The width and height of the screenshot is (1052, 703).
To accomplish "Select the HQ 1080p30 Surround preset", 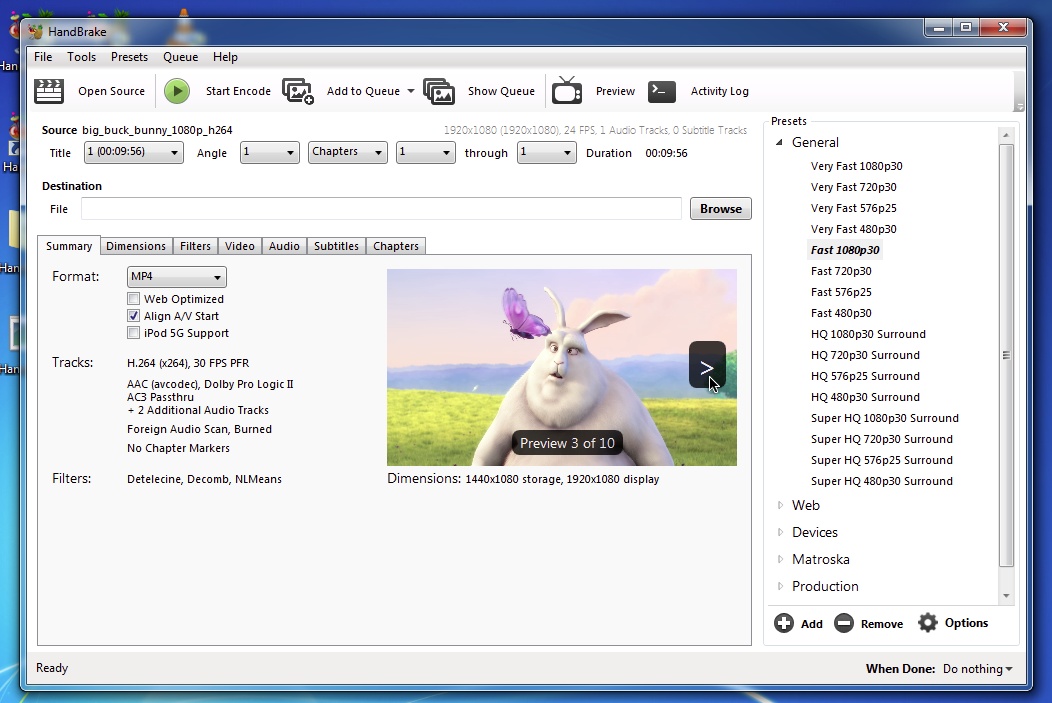I will pyautogui.click(x=868, y=334).
